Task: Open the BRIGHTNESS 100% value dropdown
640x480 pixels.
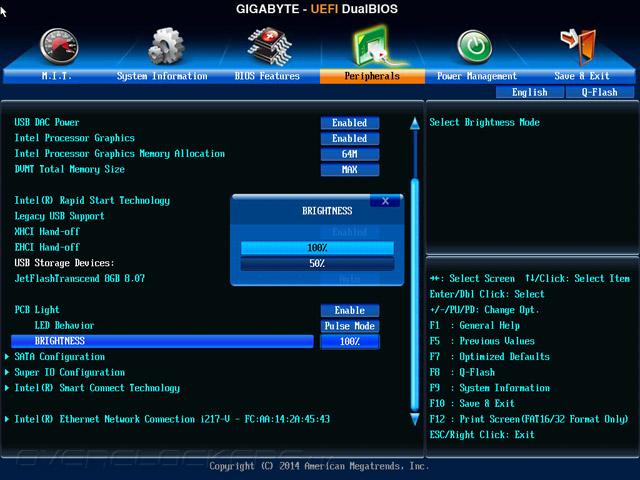Action: click(350, 342)
